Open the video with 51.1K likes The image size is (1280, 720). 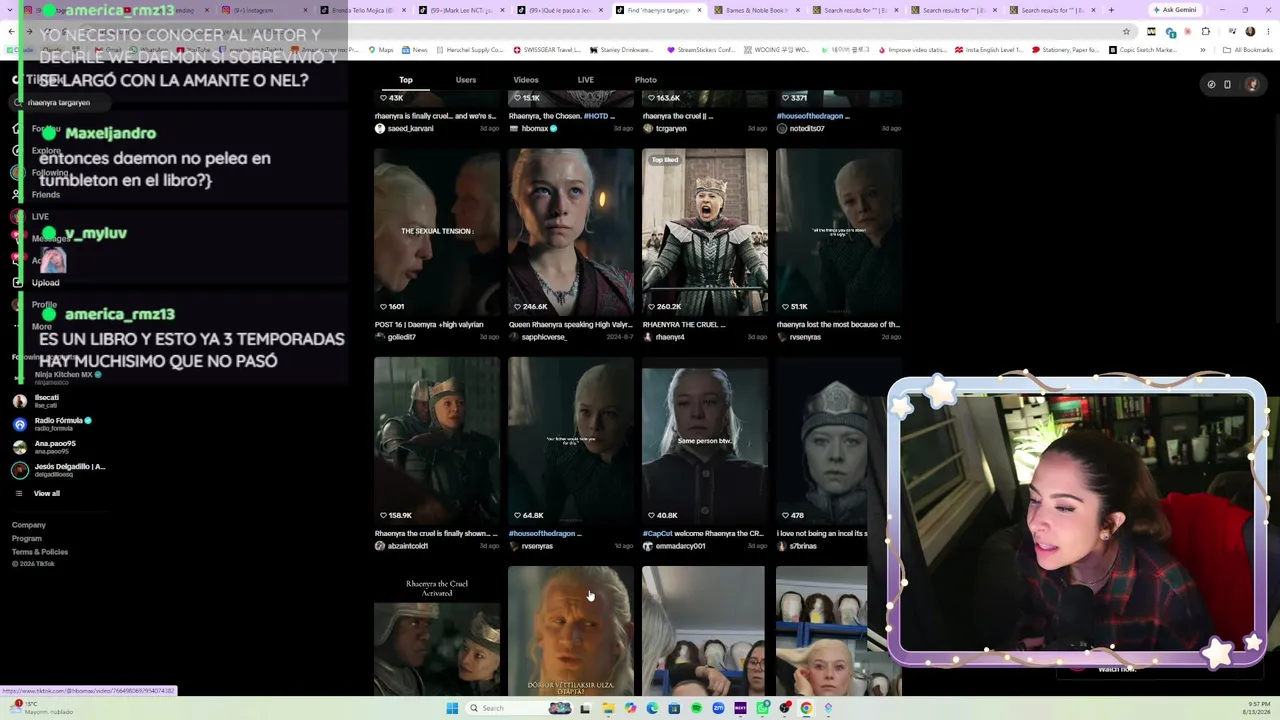[x=839, y=232]
